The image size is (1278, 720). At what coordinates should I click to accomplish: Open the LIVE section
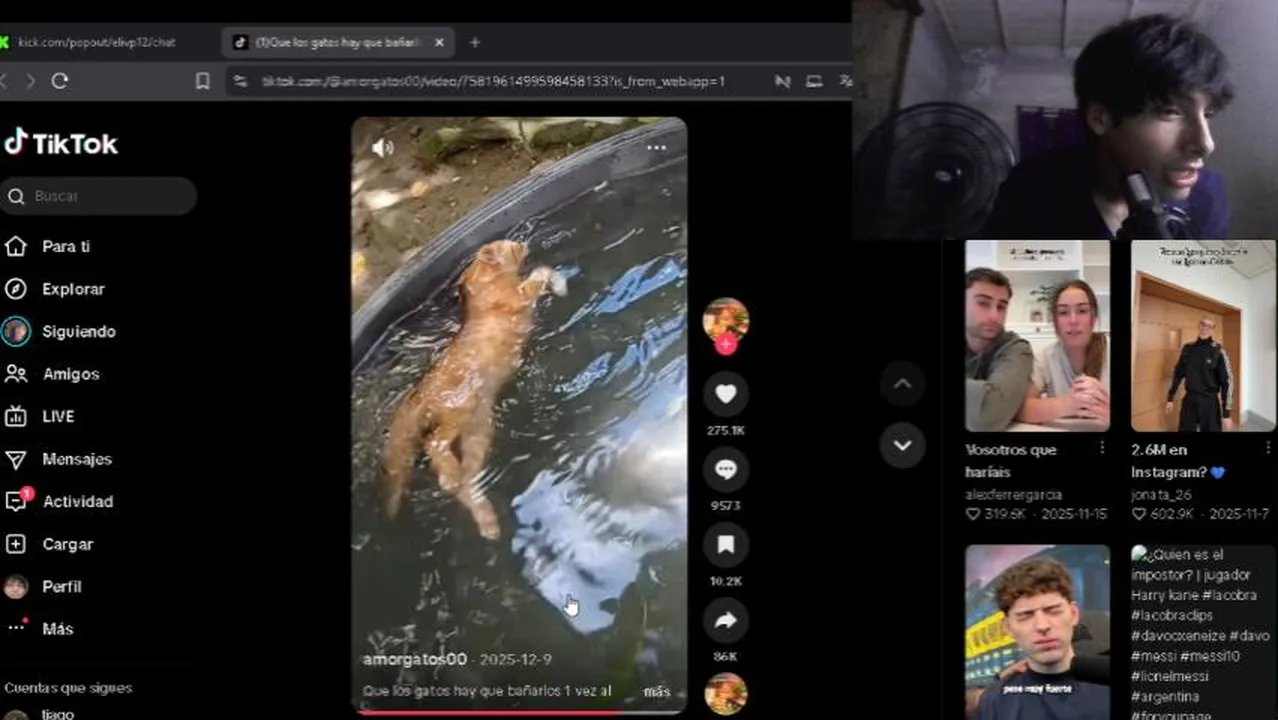[58, 416]
